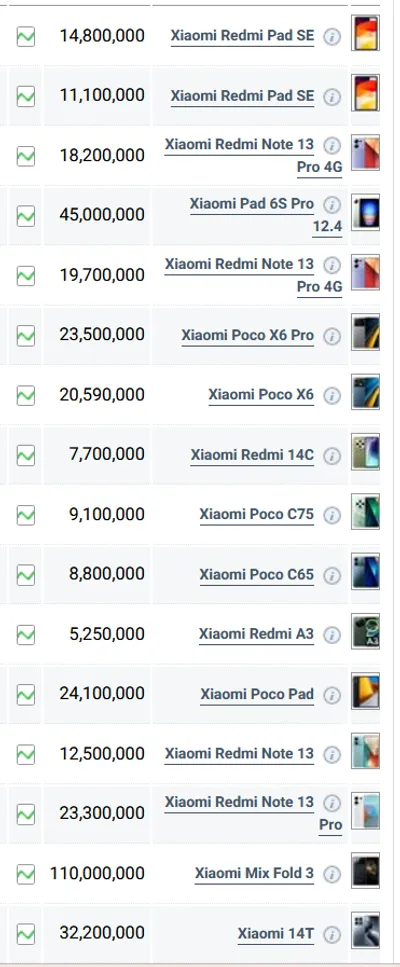Open chart icon next to 7,700,000 price
The image size is (400, 967).
click(26, 455)
